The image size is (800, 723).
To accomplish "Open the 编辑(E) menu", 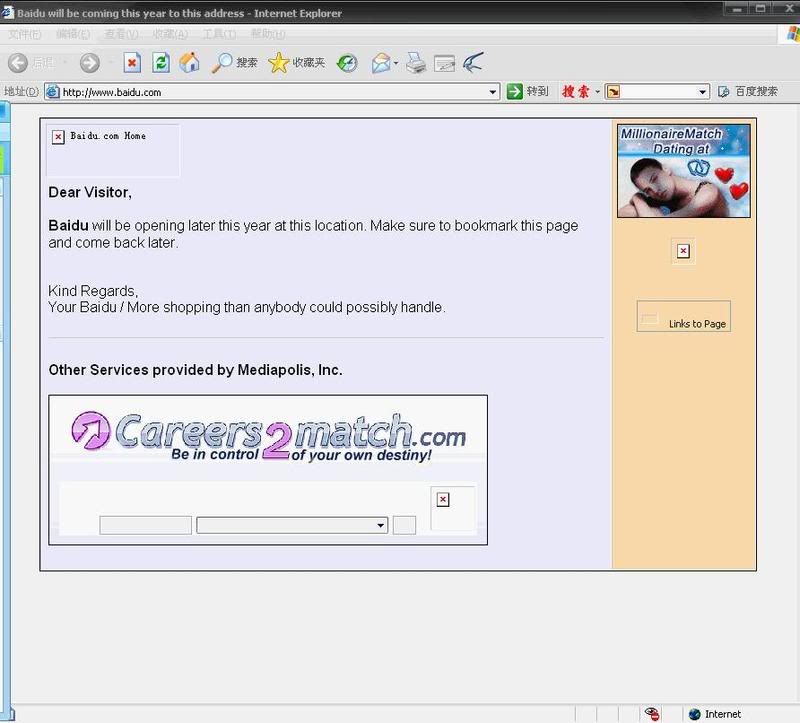I will point(72,34).
